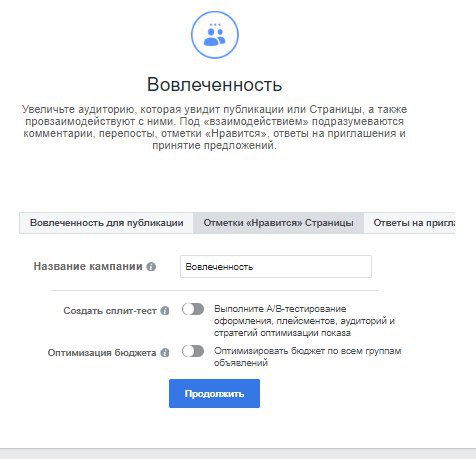Image resolution: width=476 pixels, height=459 pixels.
Task: Open the Ответы на приглашения tab
Action: pos(410,223)
